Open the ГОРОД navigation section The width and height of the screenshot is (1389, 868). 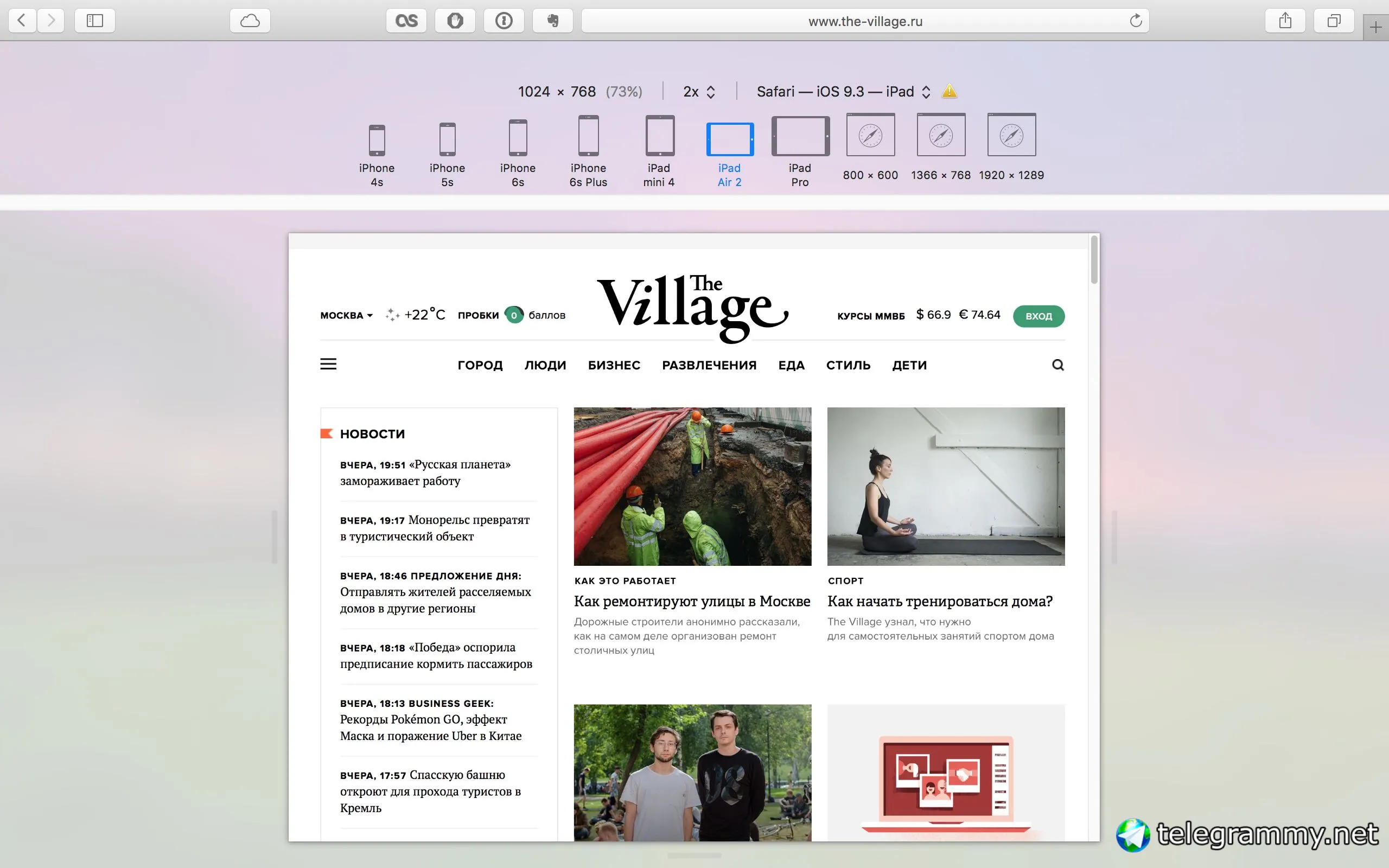[x=480, y=365]
